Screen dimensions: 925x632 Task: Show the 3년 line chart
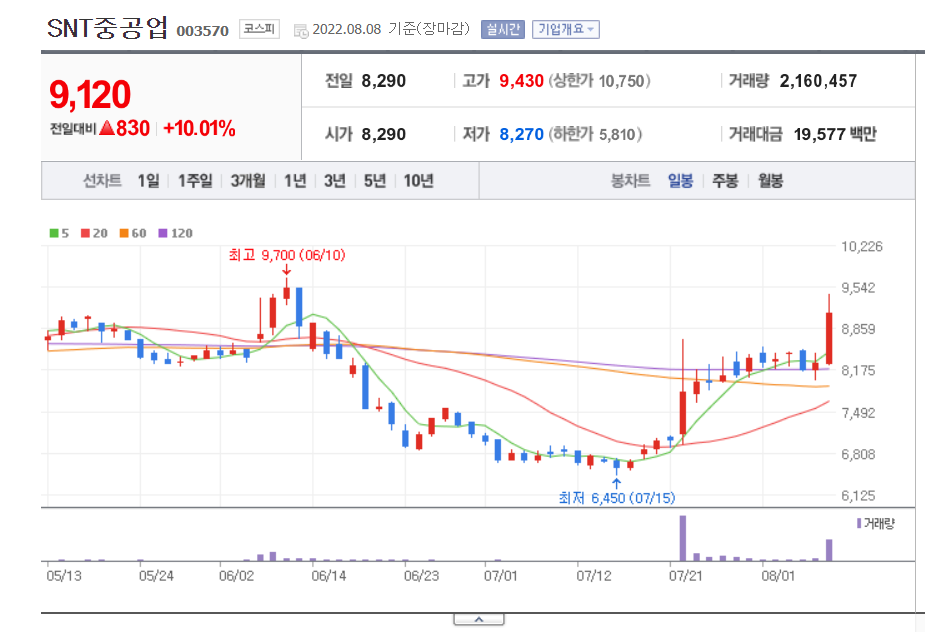(334, 181)
